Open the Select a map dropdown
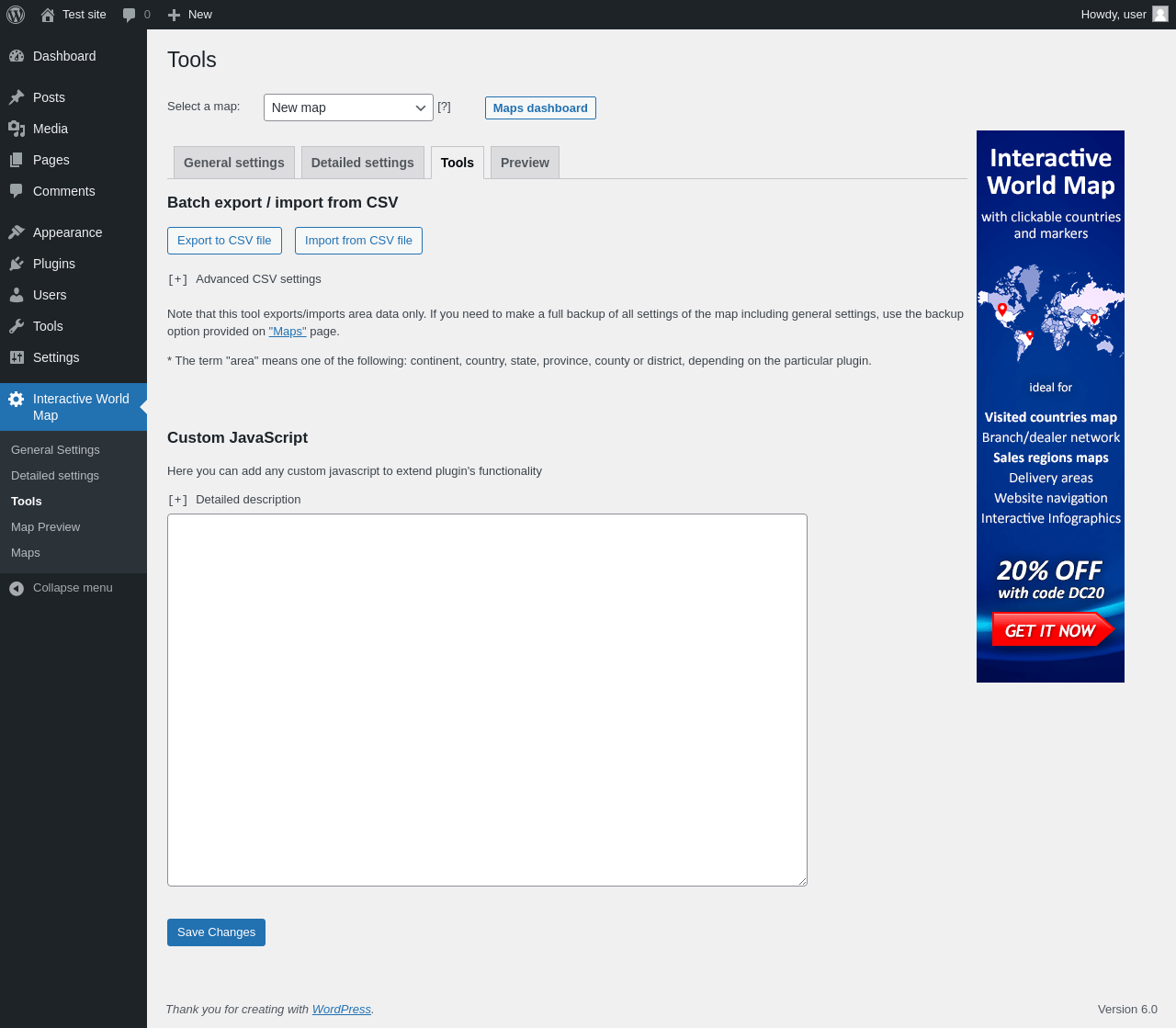This screenshot has width=1176, height=1028. (348, 107)
